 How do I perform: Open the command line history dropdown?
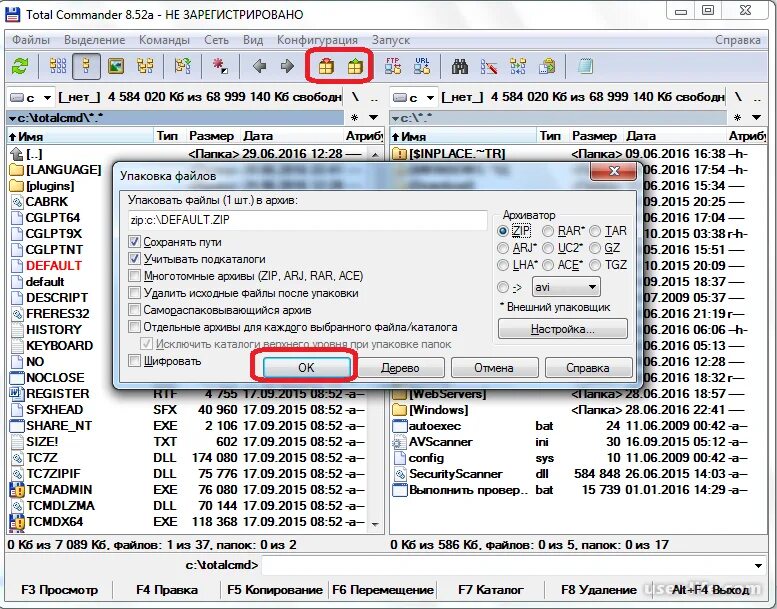(758, 565)
